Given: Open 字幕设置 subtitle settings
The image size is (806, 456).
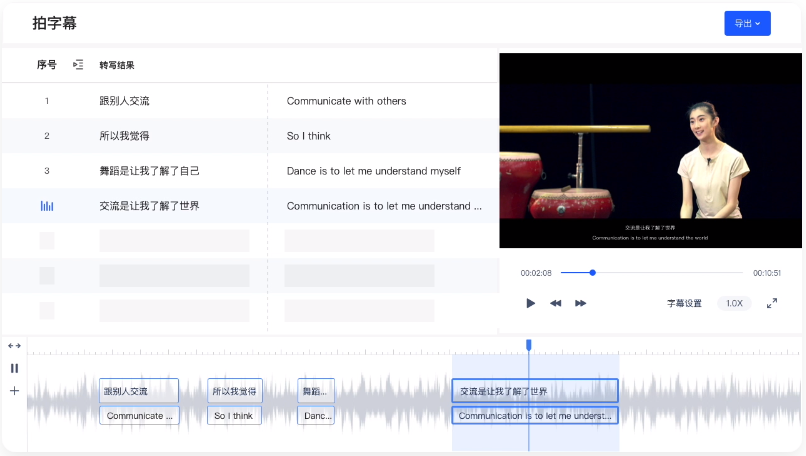Looking at the screenshot, I should (684, 303).
